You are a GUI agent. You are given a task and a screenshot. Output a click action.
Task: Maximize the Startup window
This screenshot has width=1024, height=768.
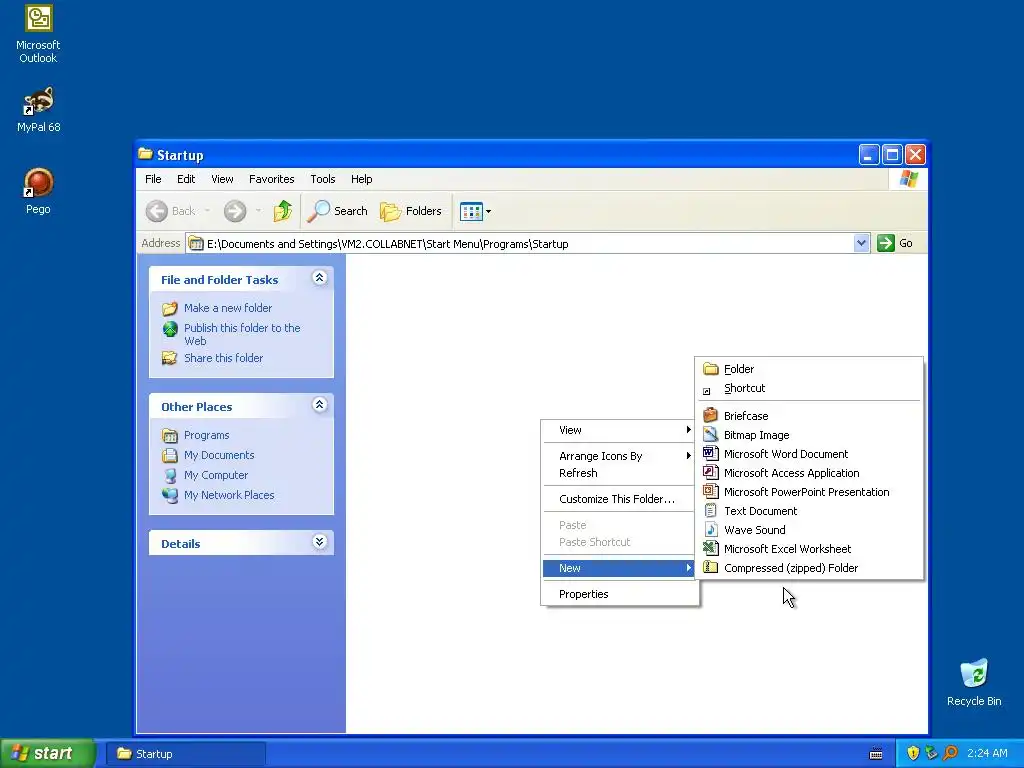[x=892, y=155]
